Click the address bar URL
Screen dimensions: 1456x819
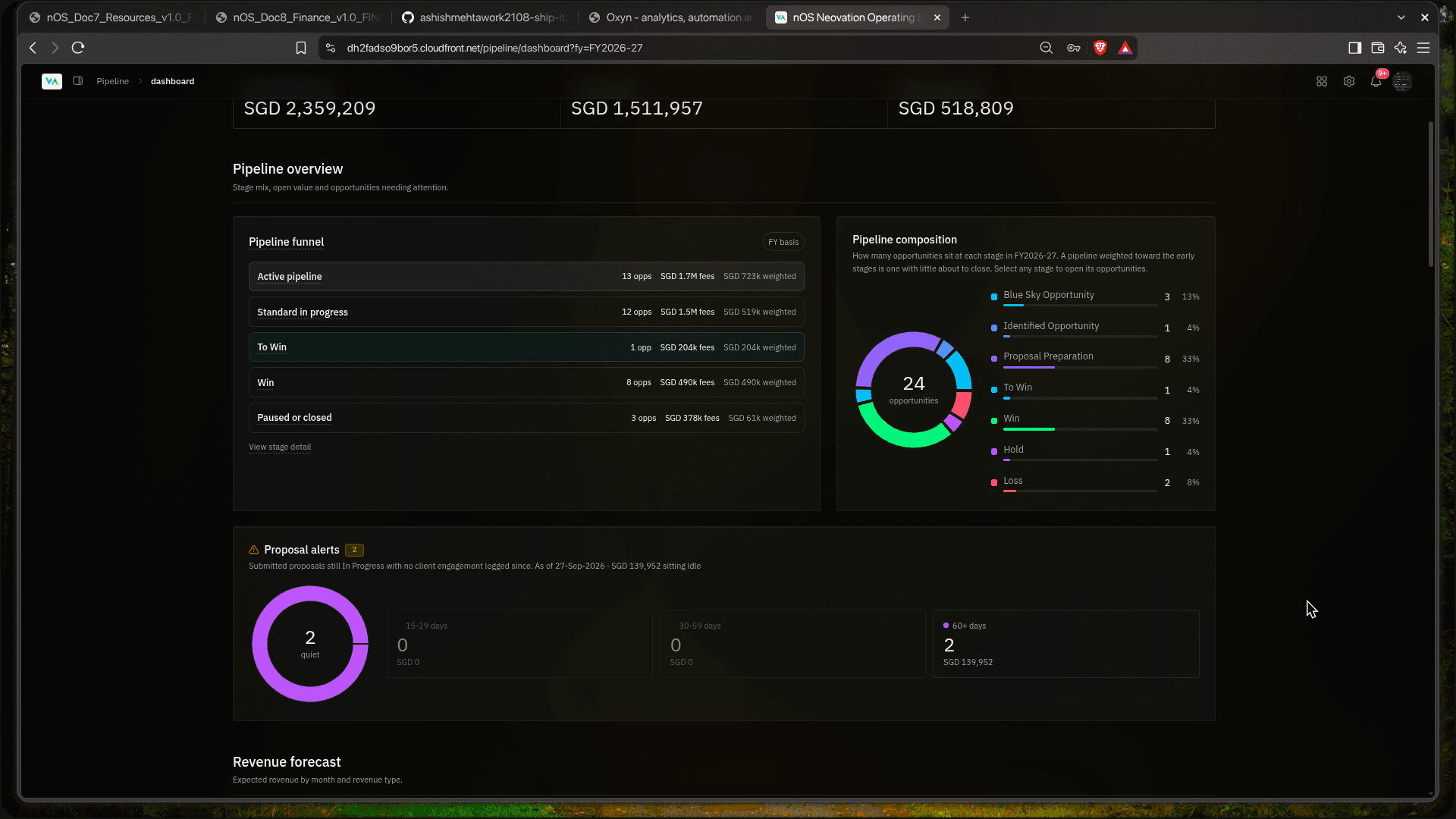[x=494, y=48]
